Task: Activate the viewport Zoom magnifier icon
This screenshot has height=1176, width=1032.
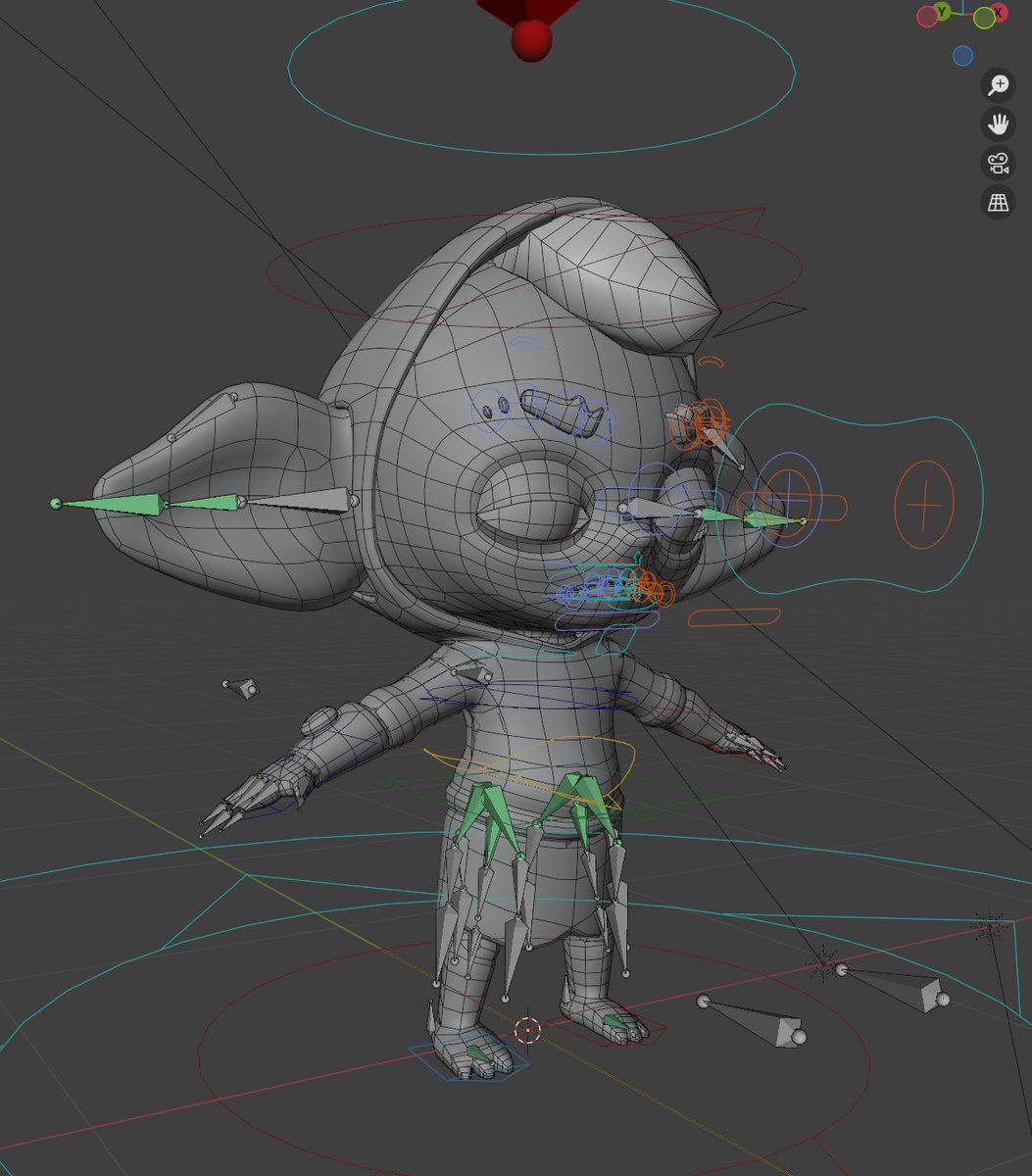Action: click(x=997, y=84)
